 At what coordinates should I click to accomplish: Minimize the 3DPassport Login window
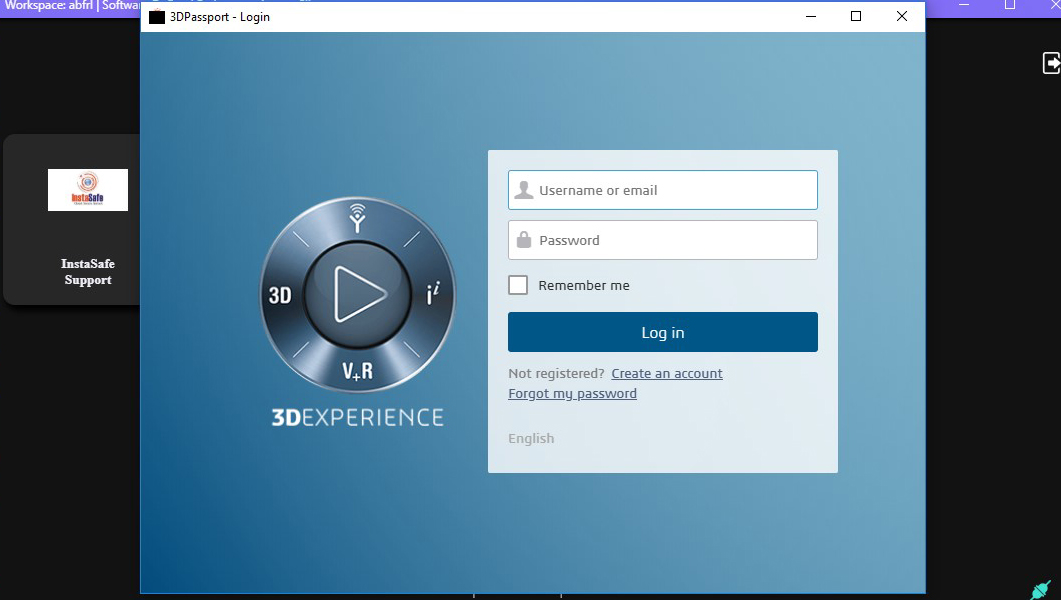click(x=811, y=16)
